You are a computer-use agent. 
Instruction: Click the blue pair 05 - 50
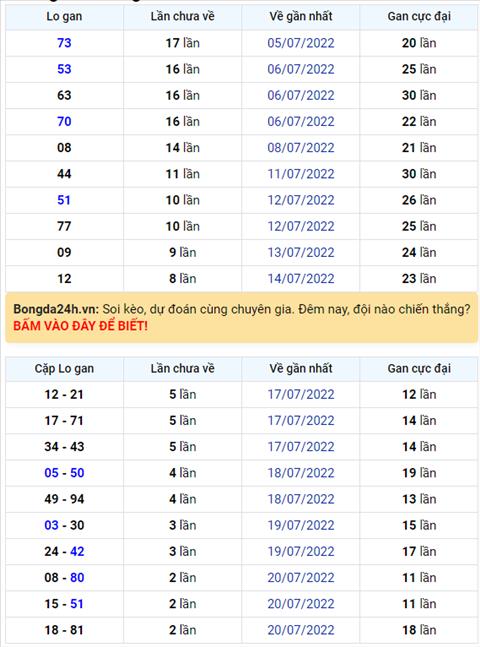click(x=64, y=473)
